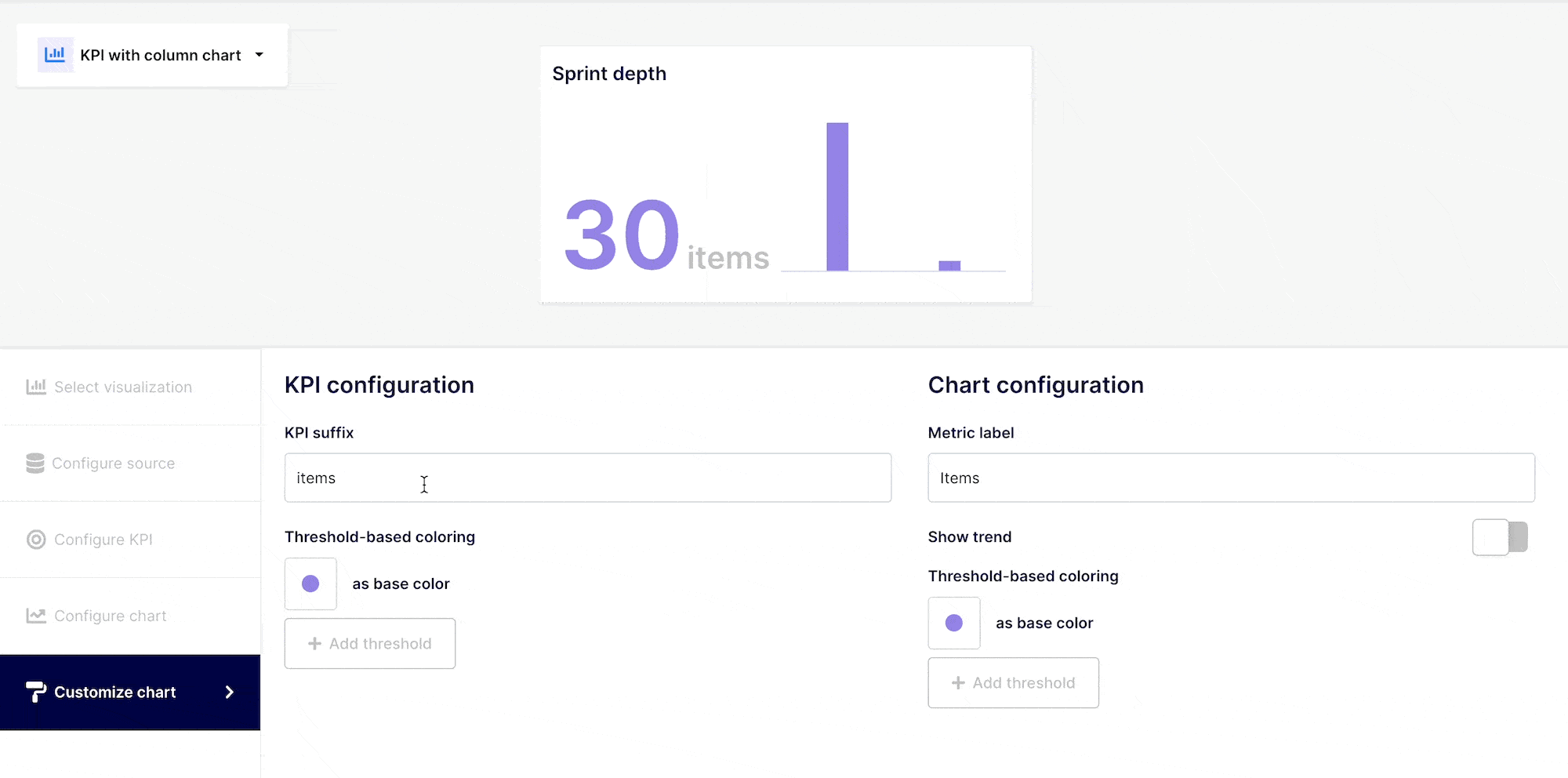Click the plus icon in KPI Add threshold
Screen dimensions: 1568x778
[315, 644]
